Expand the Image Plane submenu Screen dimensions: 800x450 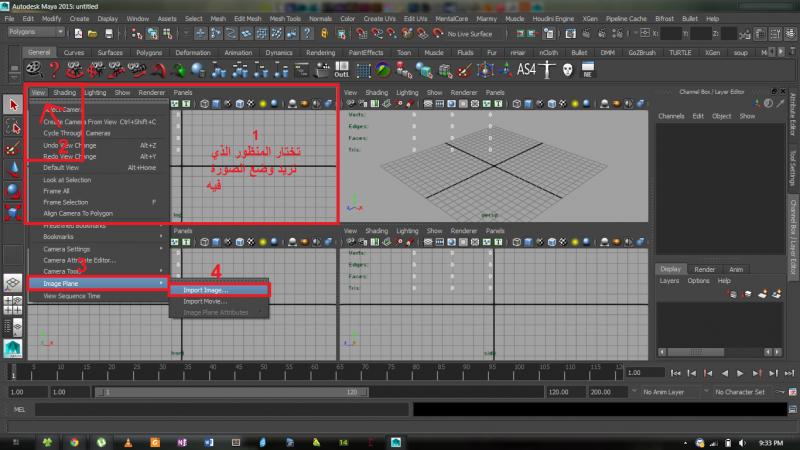98,283
